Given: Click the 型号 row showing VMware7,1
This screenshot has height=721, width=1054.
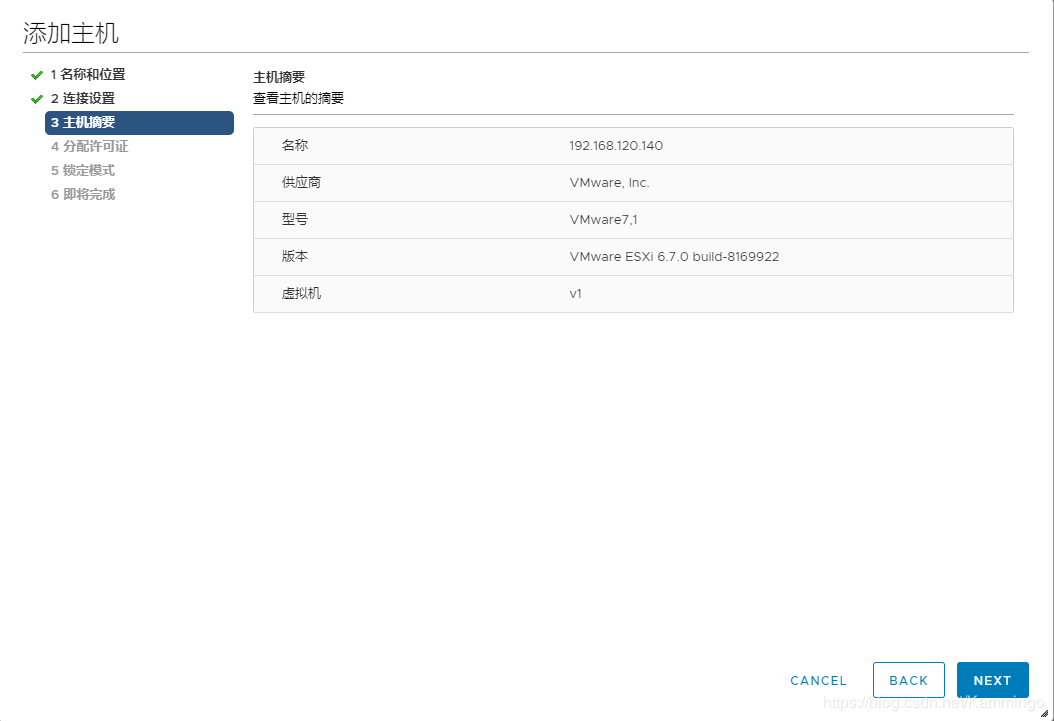Looking at the screenshot, I should click(x=633, y=219).
